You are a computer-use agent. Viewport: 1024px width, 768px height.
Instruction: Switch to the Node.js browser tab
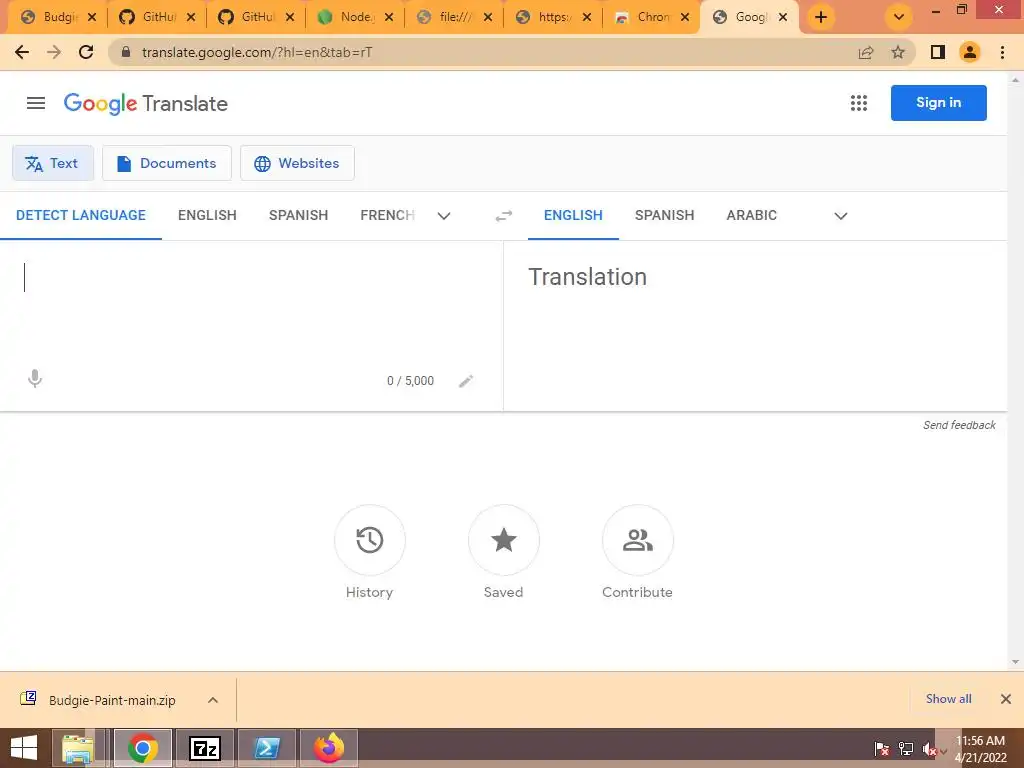[355, 18]
